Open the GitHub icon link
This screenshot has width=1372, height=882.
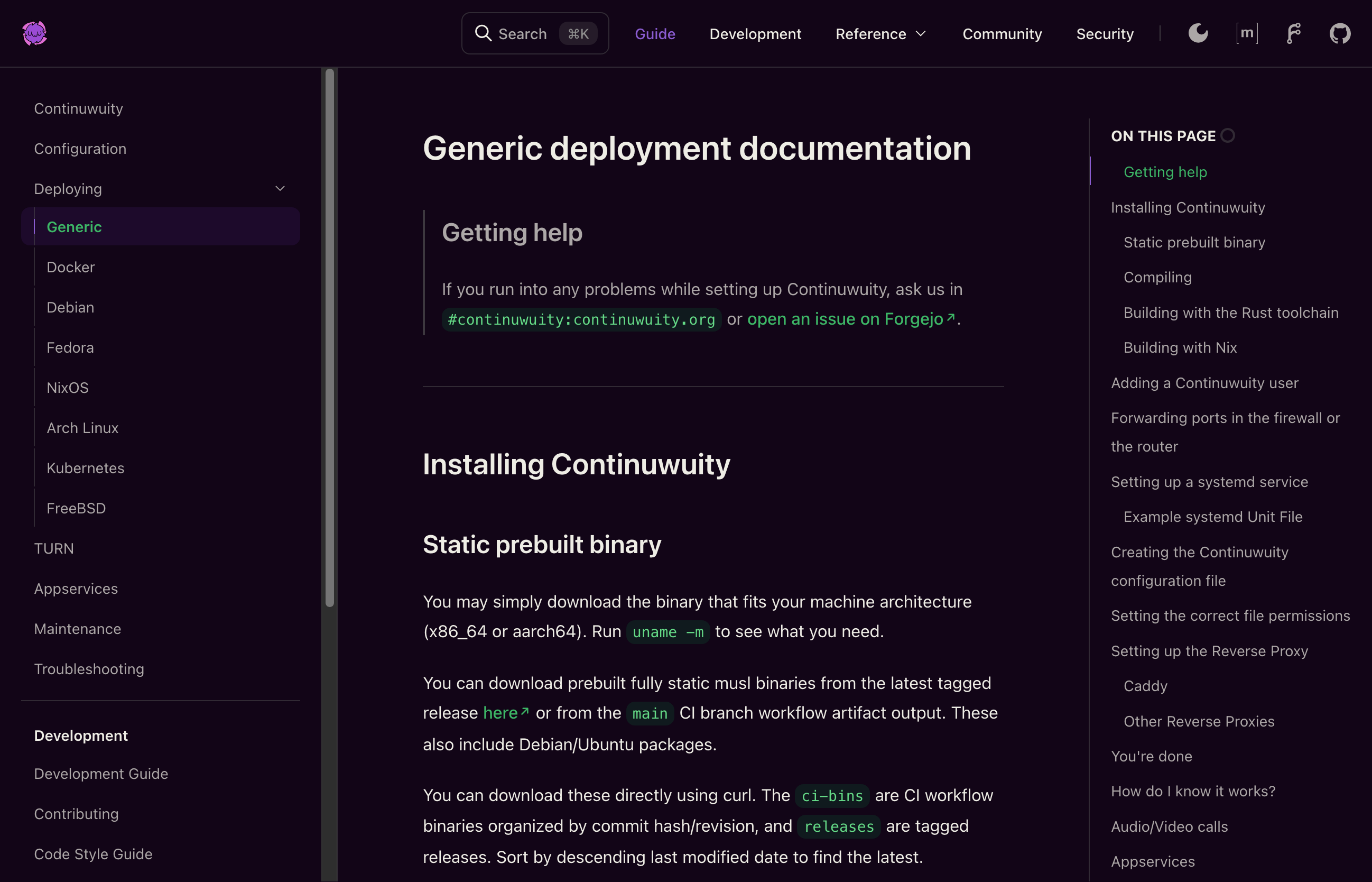pos(1339,33)
